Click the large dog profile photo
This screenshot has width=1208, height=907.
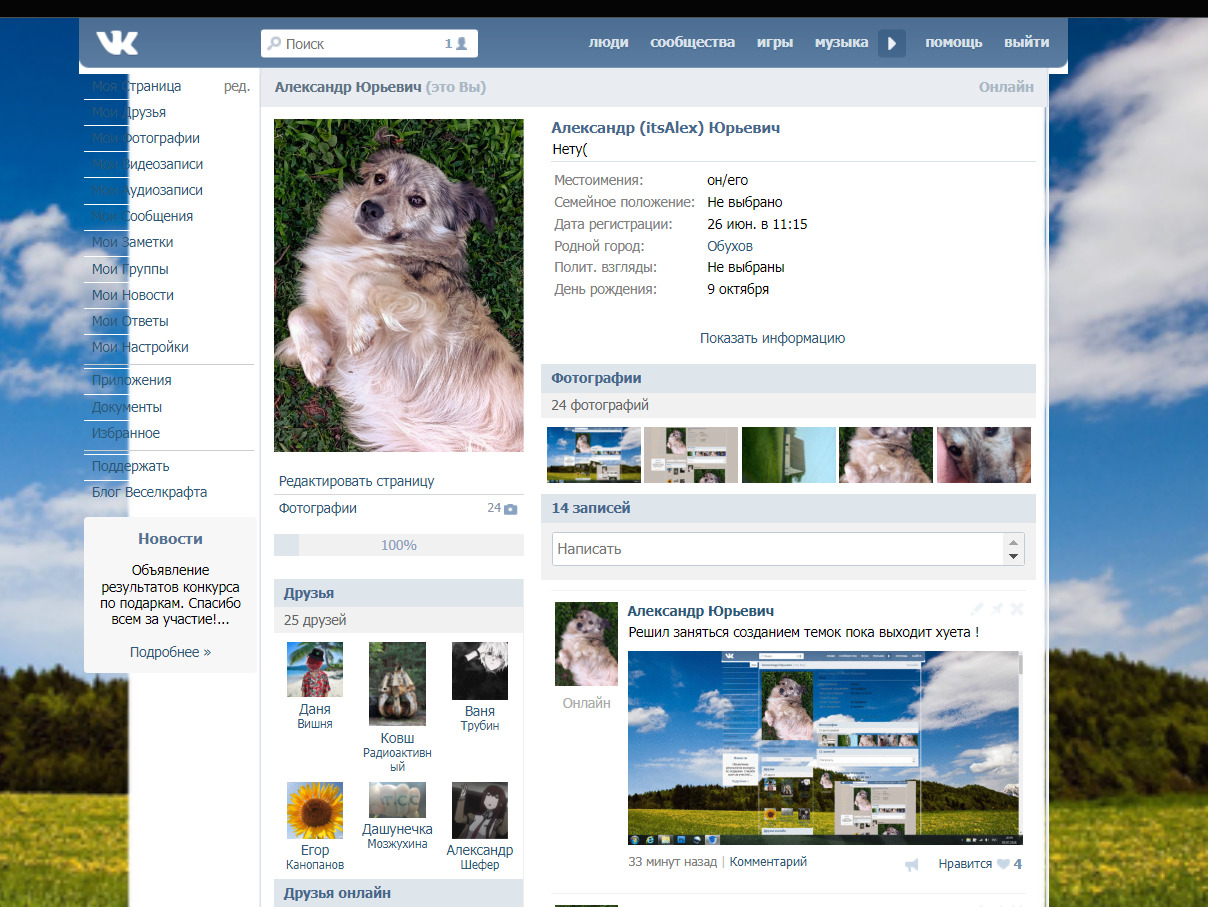[x=399, y=286]
